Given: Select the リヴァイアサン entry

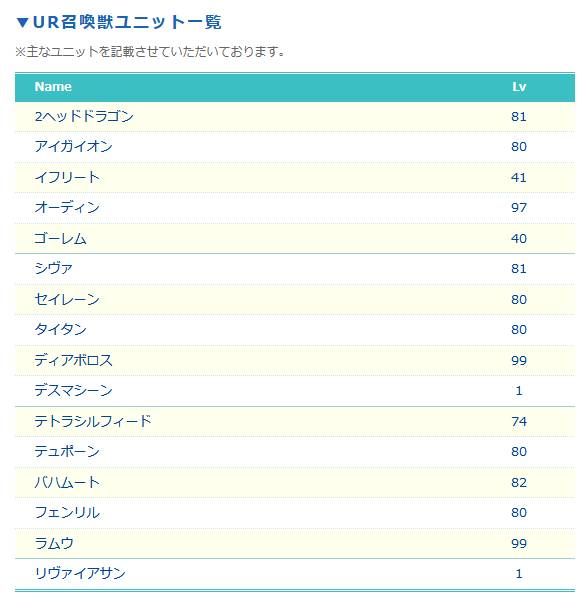Looking at the screenshot, I should 80,574.
